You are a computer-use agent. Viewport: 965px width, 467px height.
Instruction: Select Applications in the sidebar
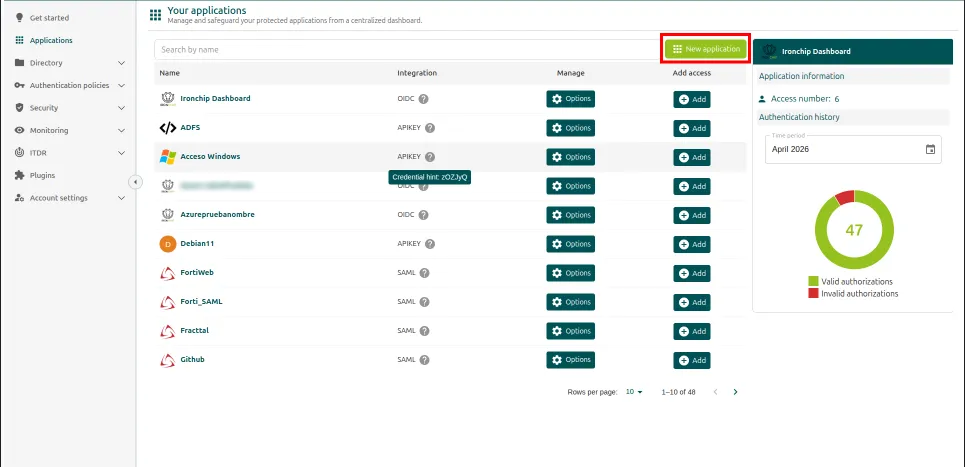click(51, 41)
